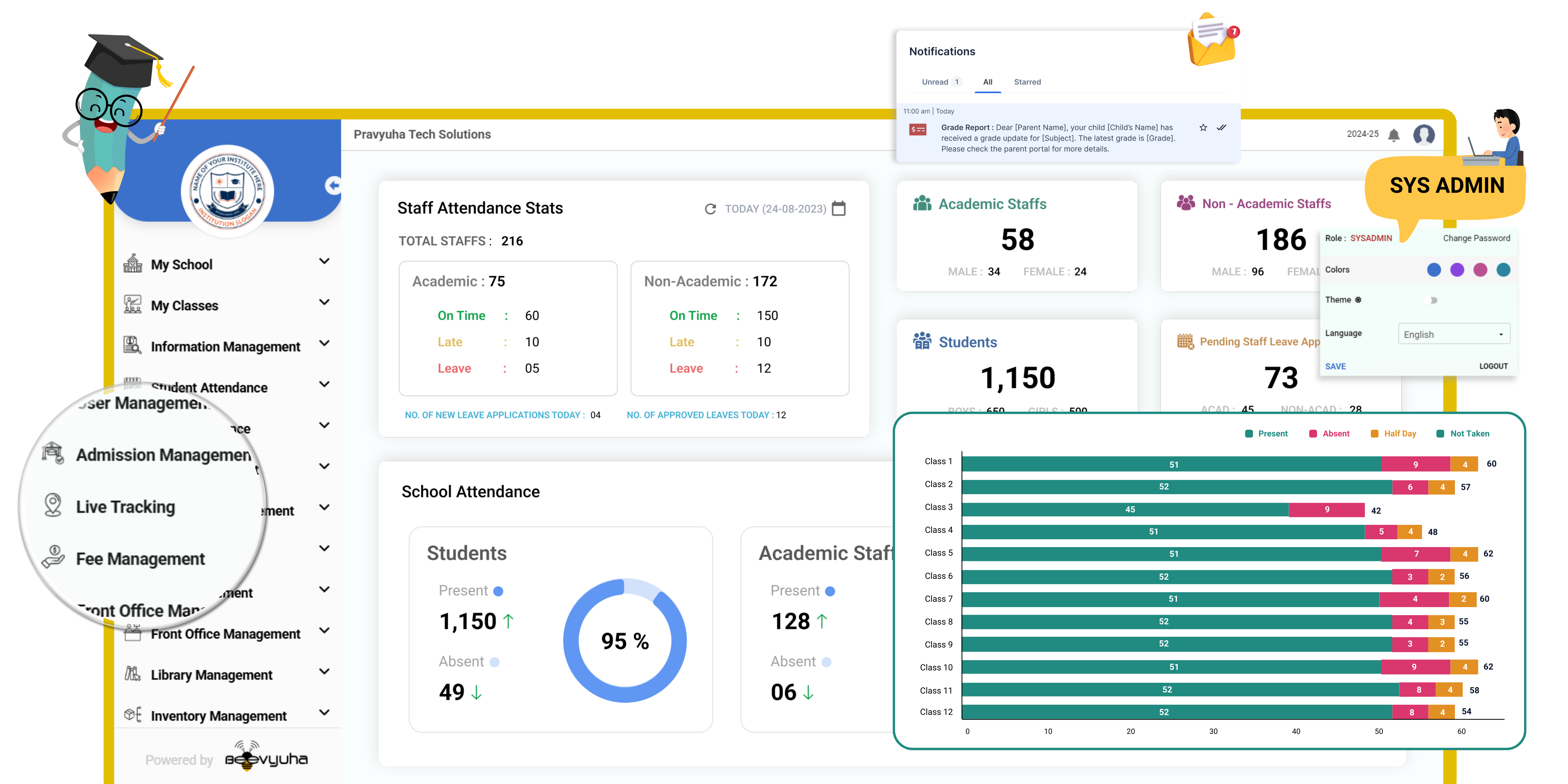1568x784 pixels.
Task: Toggle Not Taken series in chart legend
Action: pos(1463,433)
